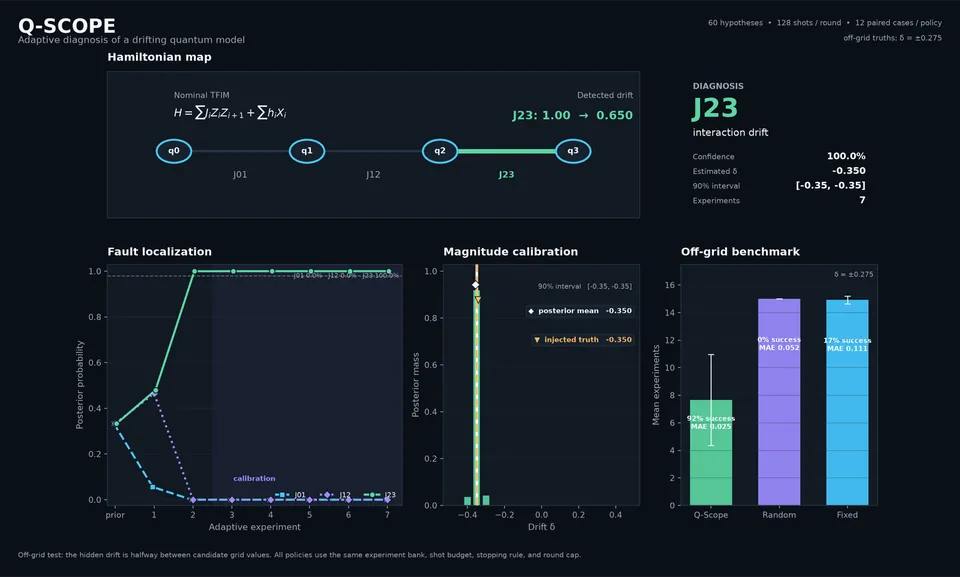Click the "Adaptive experiment" axis label

[255, 527]
